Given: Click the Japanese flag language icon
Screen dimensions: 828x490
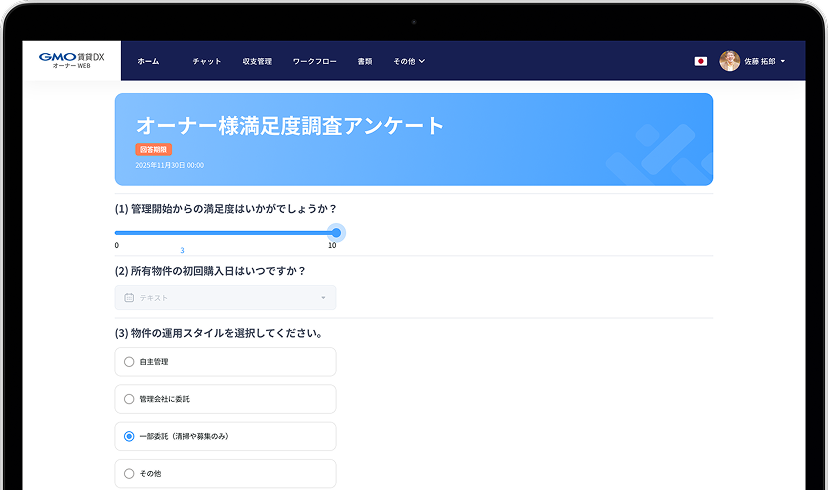Looking at the screenshot, I should (x=700, y=61).
